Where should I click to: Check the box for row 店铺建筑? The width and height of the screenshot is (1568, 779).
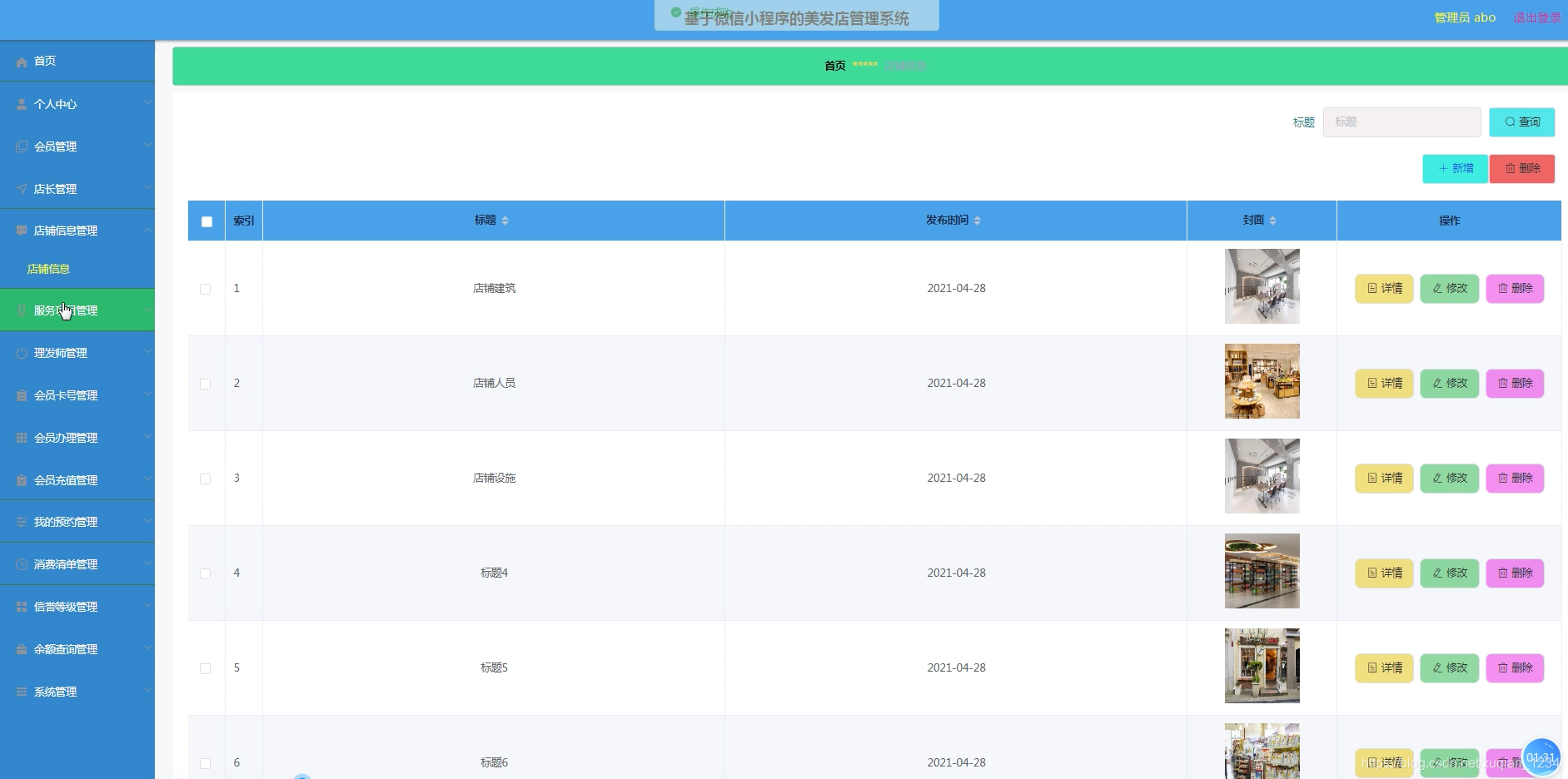click(x=205, y=289)
